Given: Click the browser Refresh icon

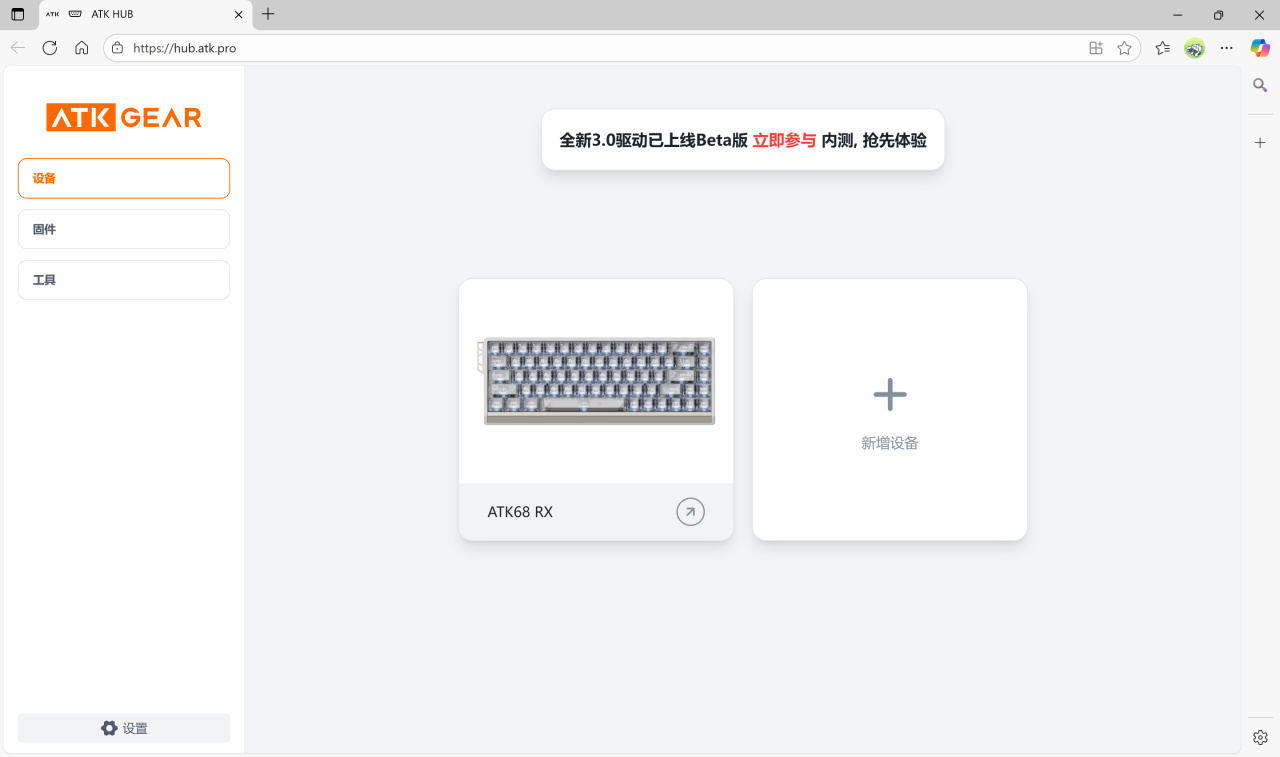Looking at the screenshot, I should click(50, 48).
